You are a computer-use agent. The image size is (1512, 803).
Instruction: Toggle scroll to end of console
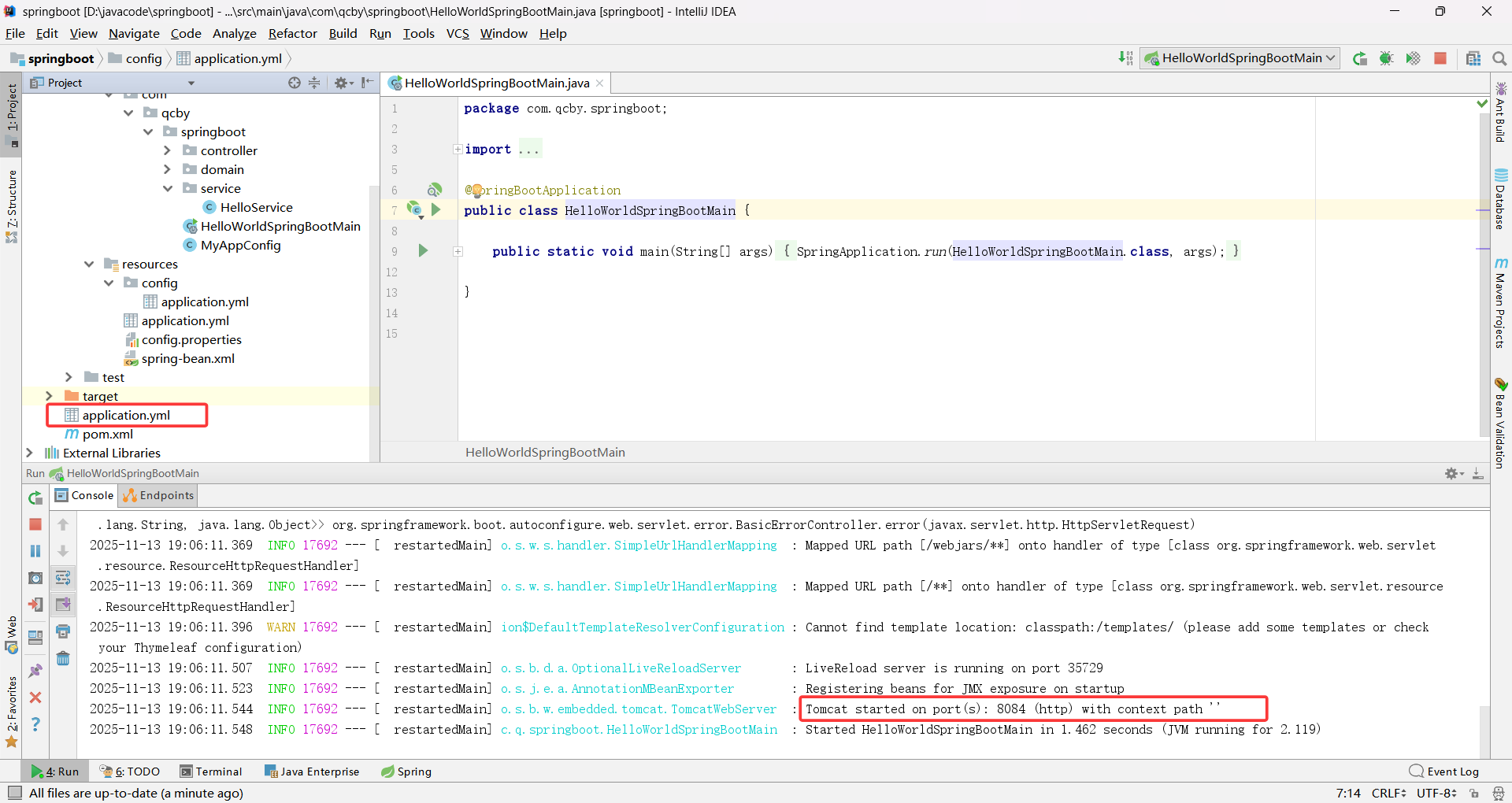[63, 605]
